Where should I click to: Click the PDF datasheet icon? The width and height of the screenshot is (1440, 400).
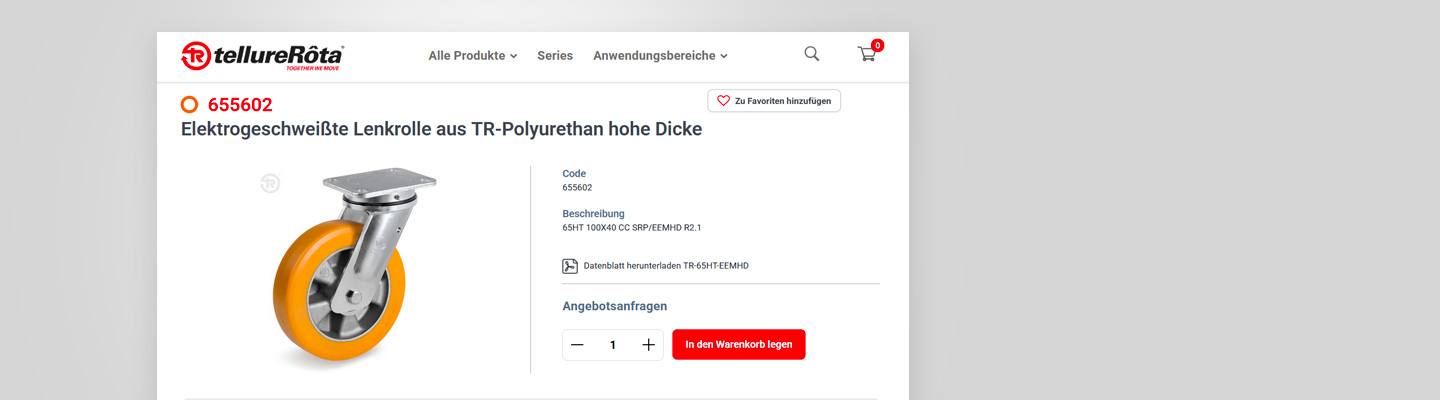(x=570, y=266)
